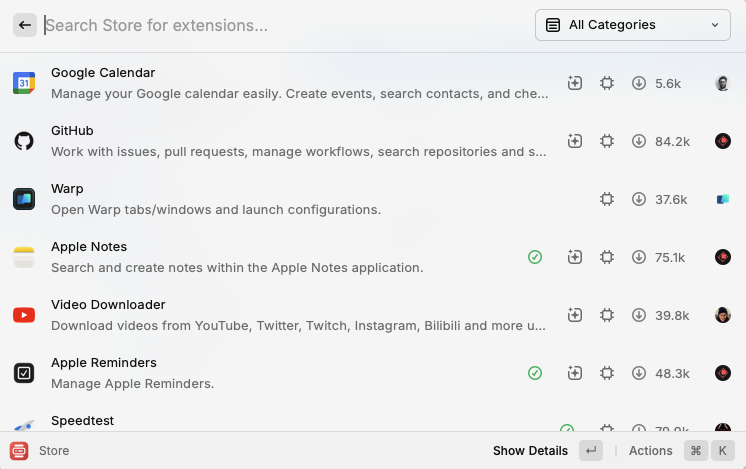The image size is (746, 469).
Task: Click the author avatar in Apple Notes row
Action: pyautogui.click(x=723, y=257)
